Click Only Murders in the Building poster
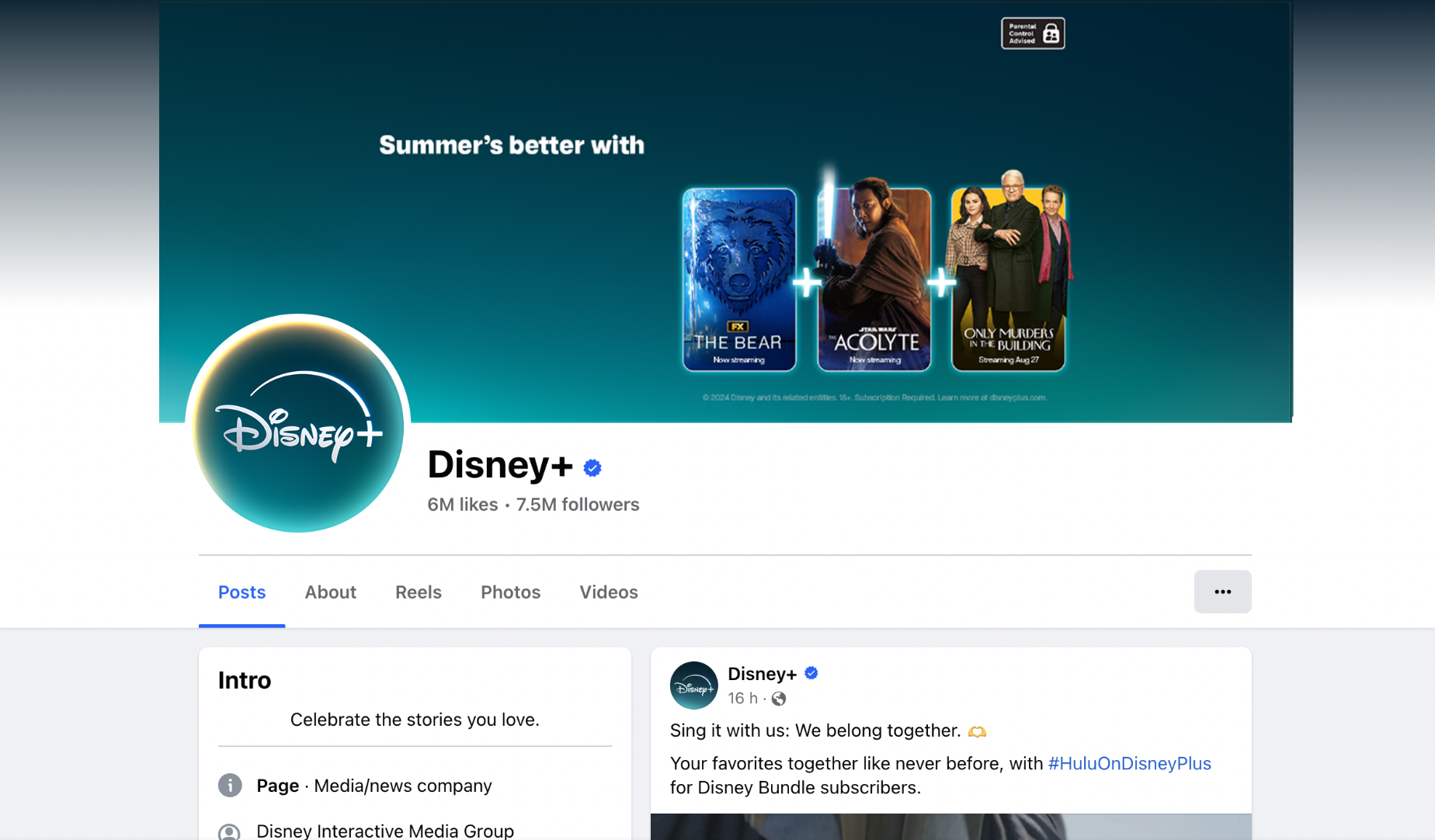This screenshot has width=1435, height=840. (1009, 272)
